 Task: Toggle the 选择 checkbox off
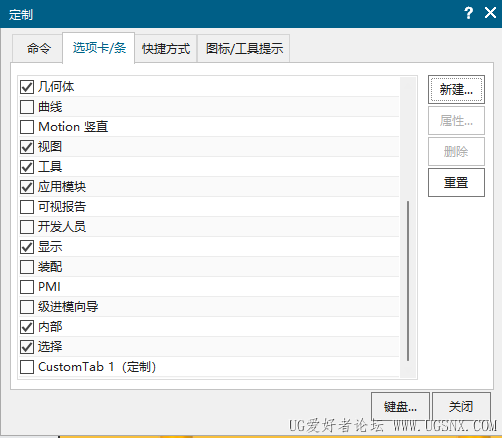tap(27, 347)
